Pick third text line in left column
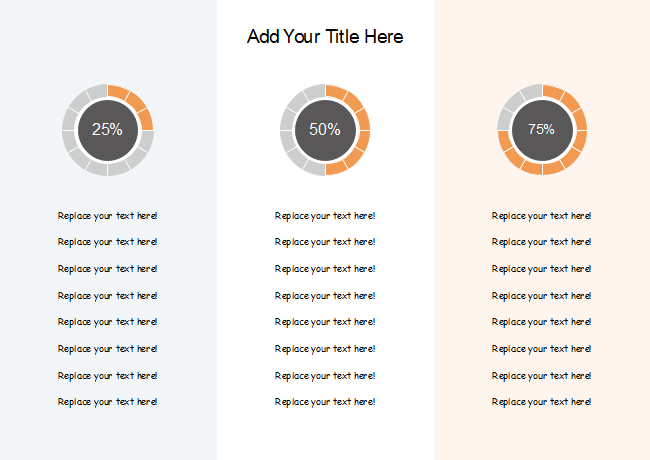 [x=108, y=268]
